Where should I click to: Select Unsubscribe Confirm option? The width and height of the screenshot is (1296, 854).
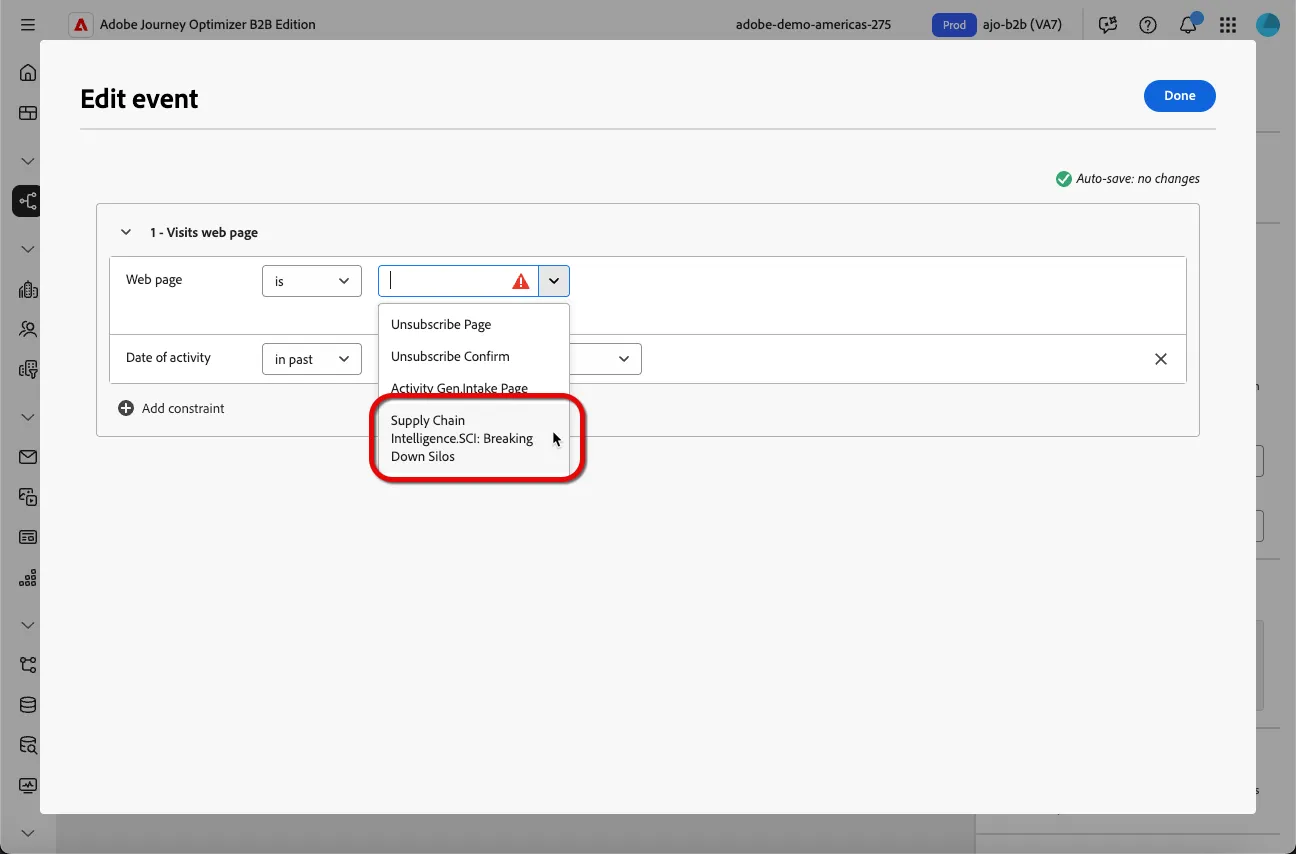(474, 356)
